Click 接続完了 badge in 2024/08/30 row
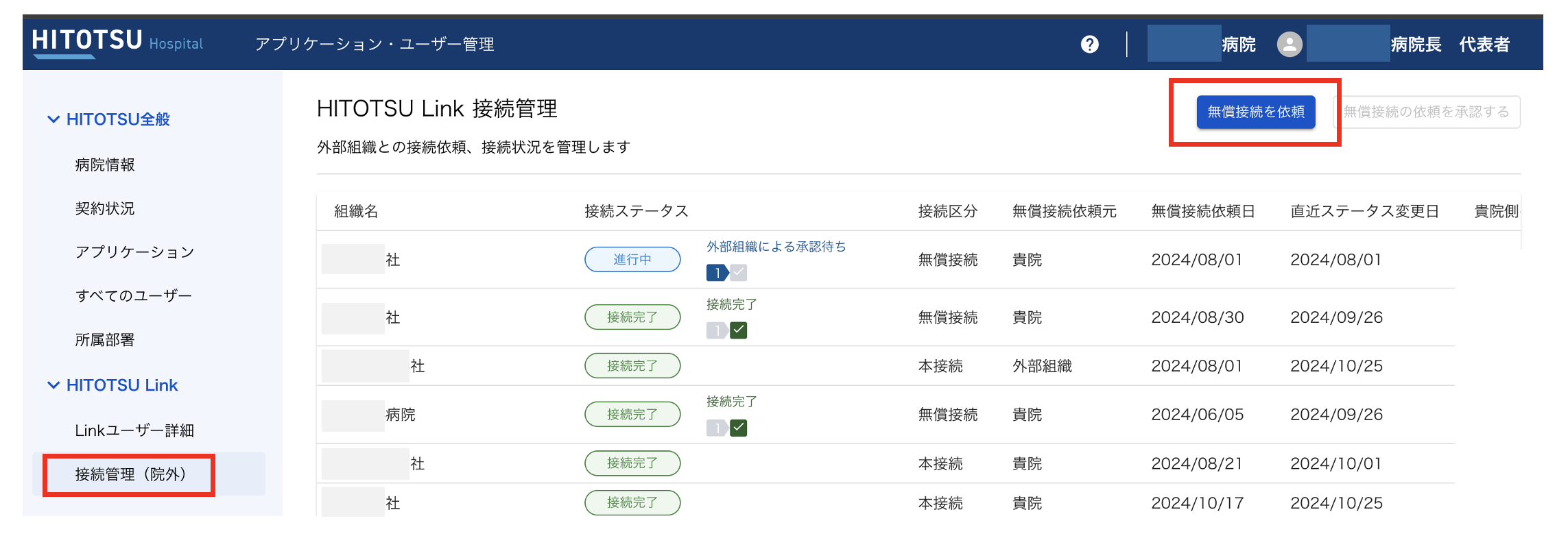1568x536 pixels. [x=632, y=317]
